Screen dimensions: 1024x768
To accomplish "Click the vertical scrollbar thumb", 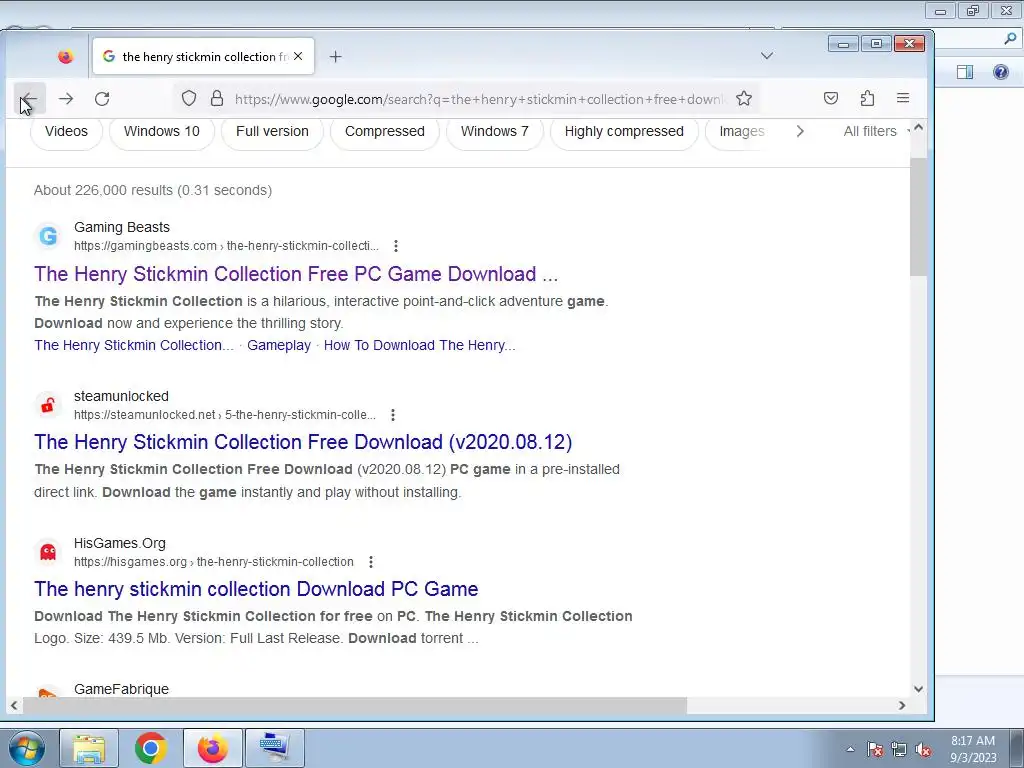I will coord(918,217).
